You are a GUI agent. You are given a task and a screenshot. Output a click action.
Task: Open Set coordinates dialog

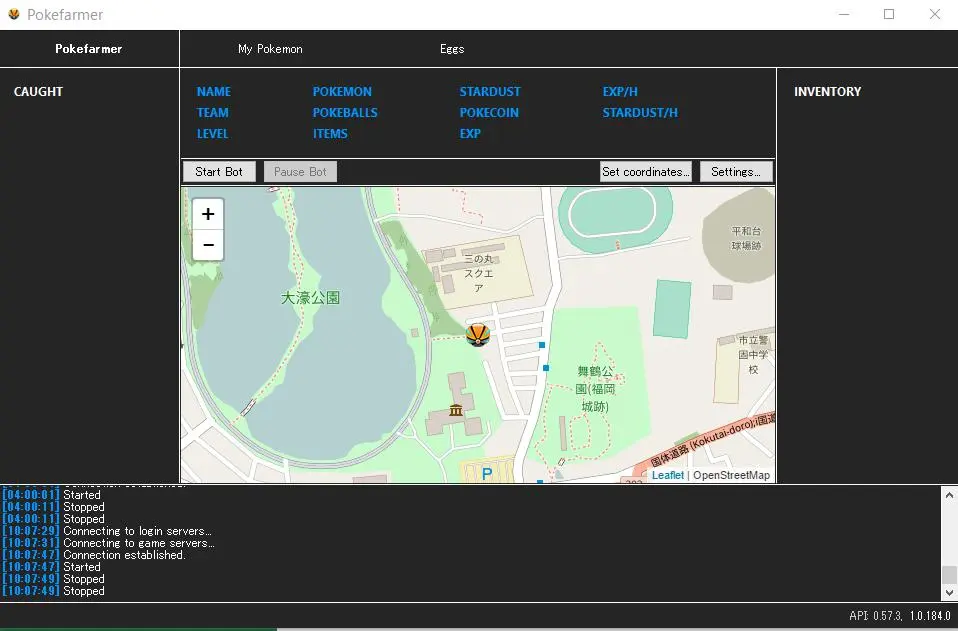(646, 172)
